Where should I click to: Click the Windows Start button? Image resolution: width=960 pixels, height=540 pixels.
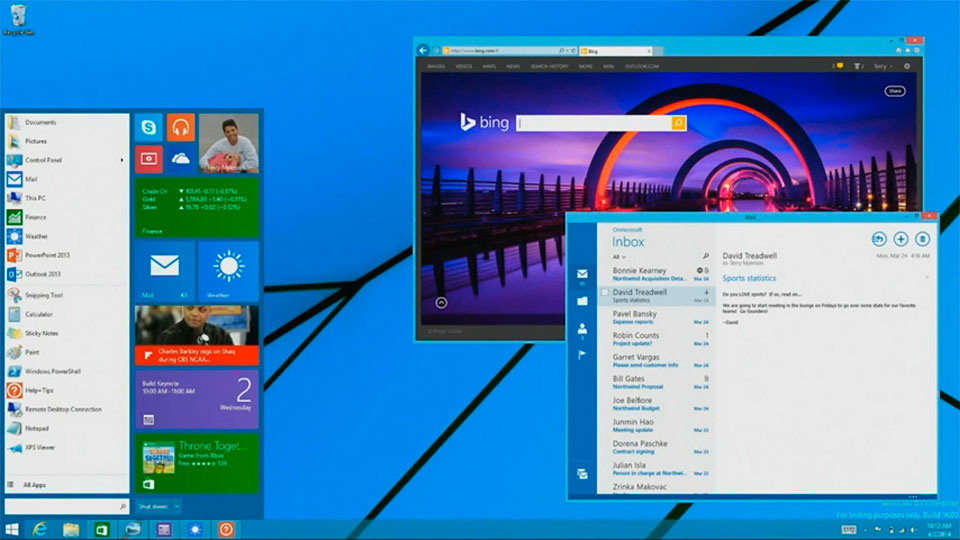click(x=12, y=529)
